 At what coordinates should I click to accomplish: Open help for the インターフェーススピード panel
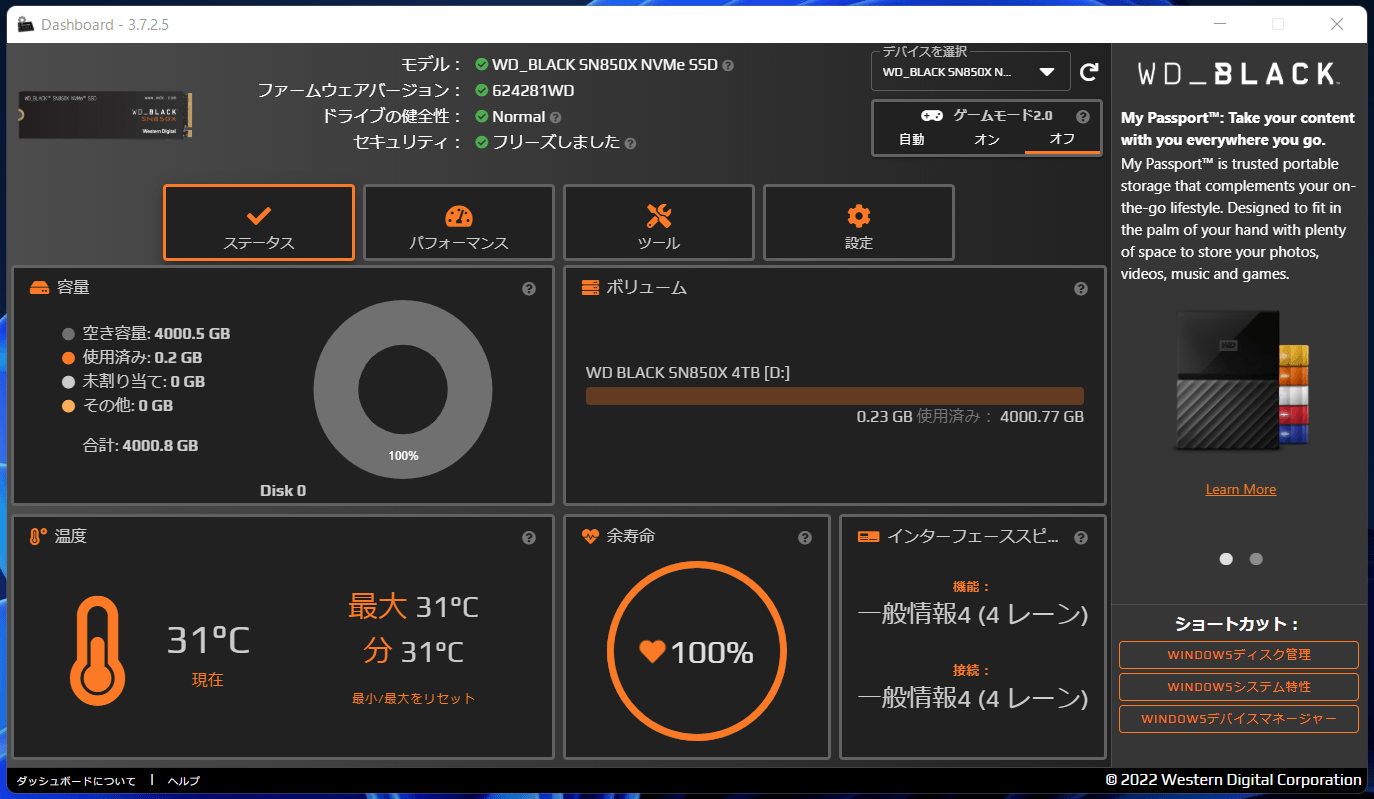tap(1081, 538)
